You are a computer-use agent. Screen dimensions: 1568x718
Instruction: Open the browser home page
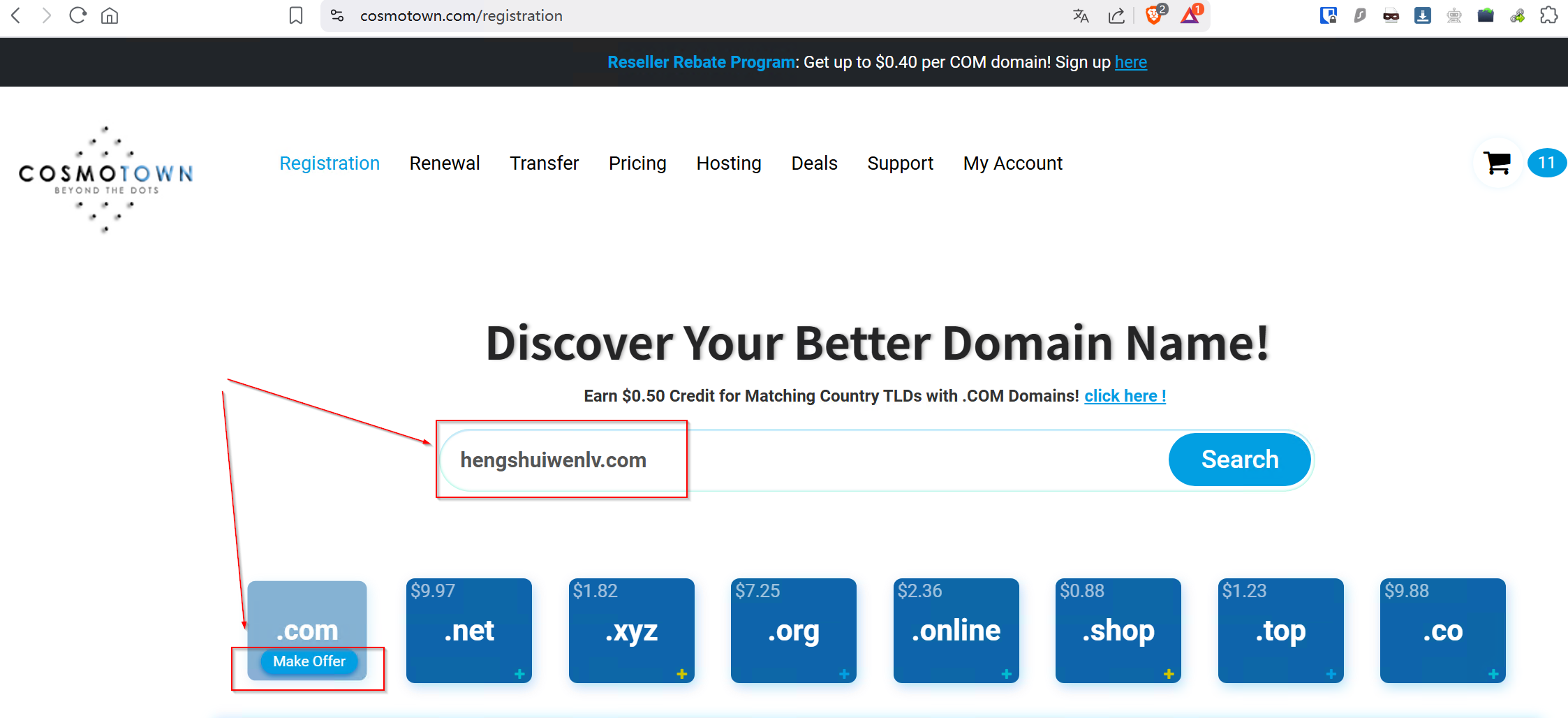click(110, 15)
